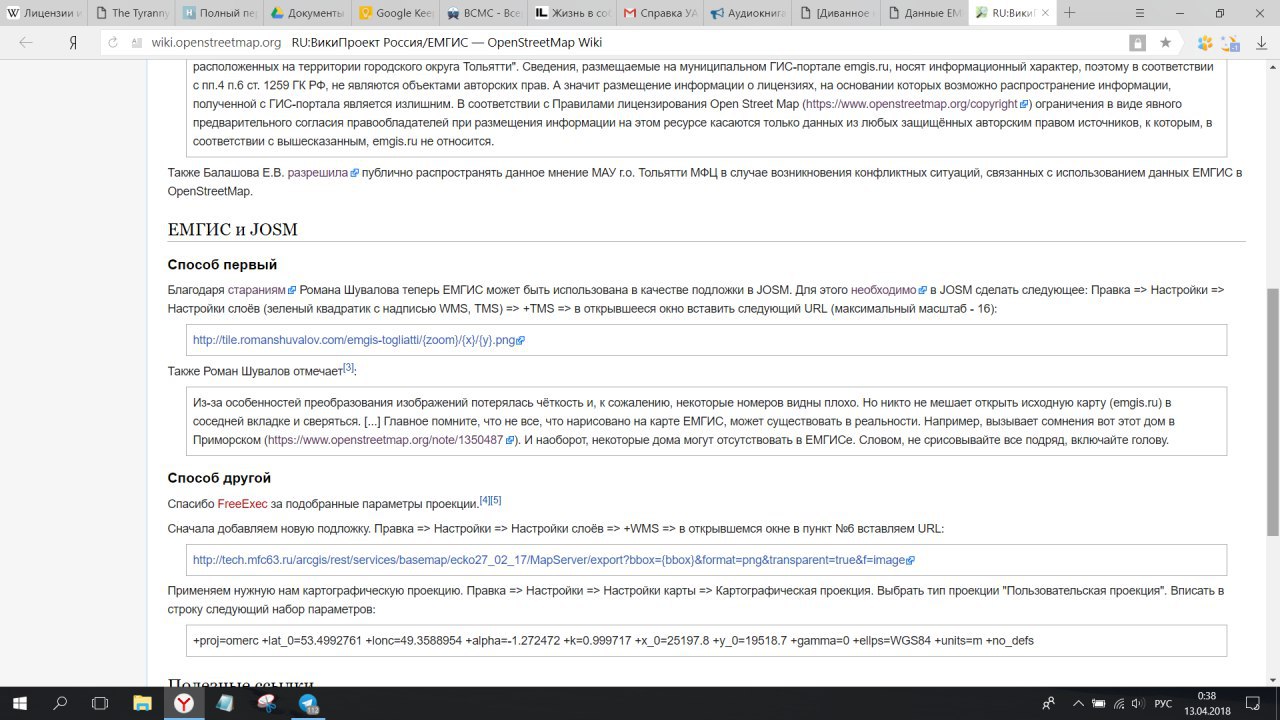
Task: Open the Yandex home button
Action: [73, 43]
